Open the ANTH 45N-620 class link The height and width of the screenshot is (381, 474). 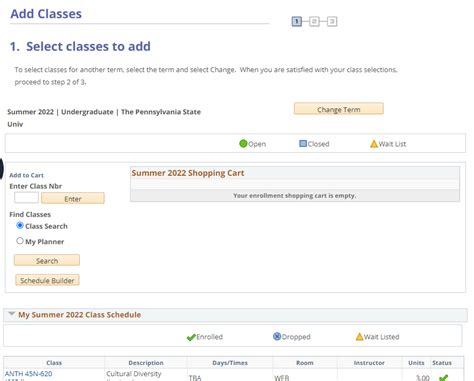click(x=29, y=374)
